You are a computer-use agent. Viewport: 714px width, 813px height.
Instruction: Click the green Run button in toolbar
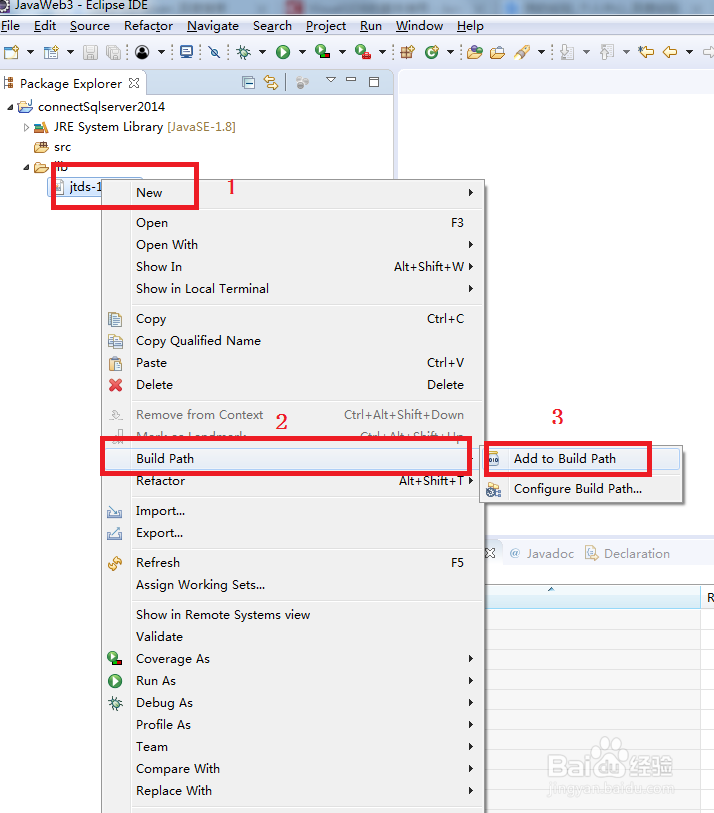(283, 52)
